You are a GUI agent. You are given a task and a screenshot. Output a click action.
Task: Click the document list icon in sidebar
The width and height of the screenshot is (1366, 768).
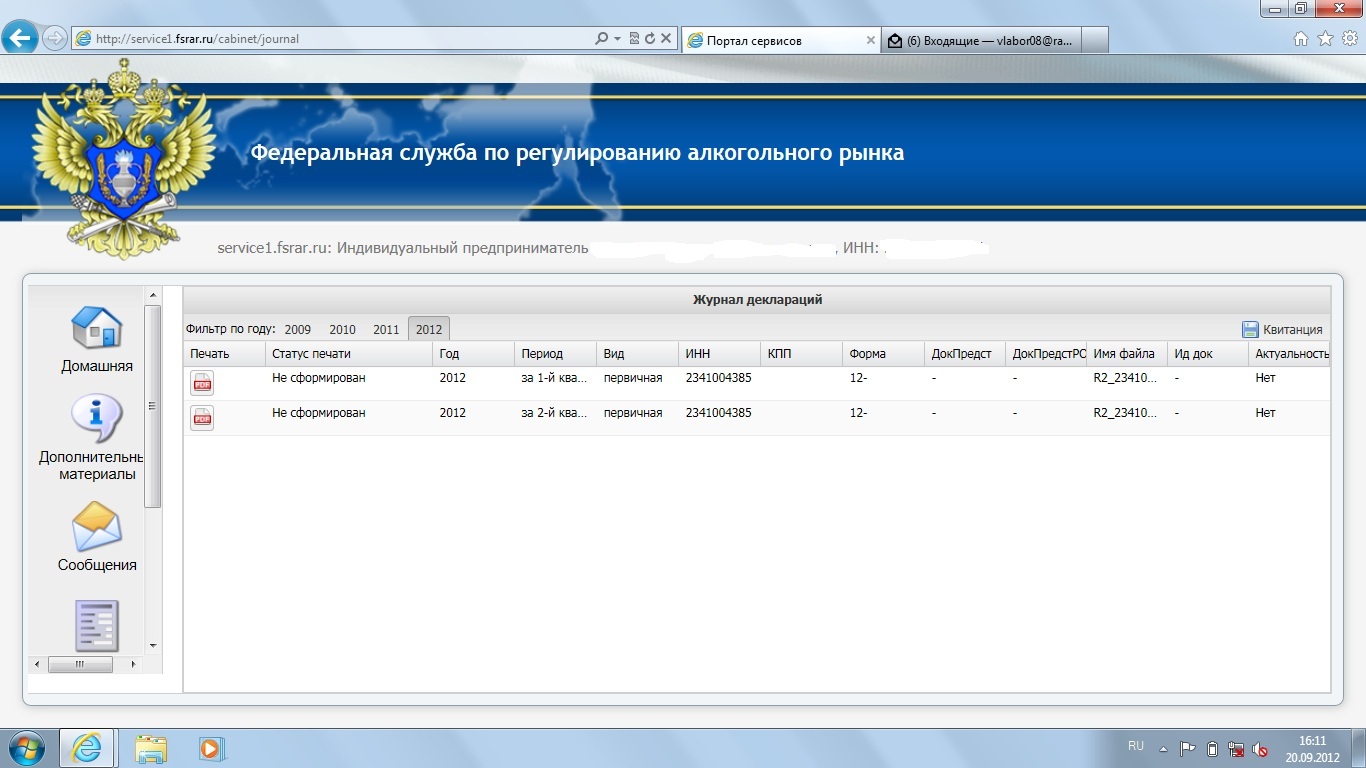tap(98, 625)
